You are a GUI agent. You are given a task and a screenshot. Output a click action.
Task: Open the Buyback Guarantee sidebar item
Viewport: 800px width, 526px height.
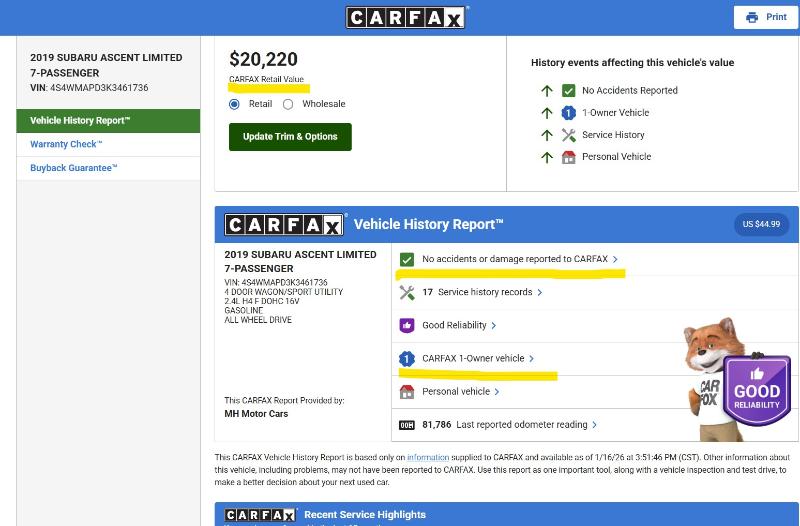point(73,168)
